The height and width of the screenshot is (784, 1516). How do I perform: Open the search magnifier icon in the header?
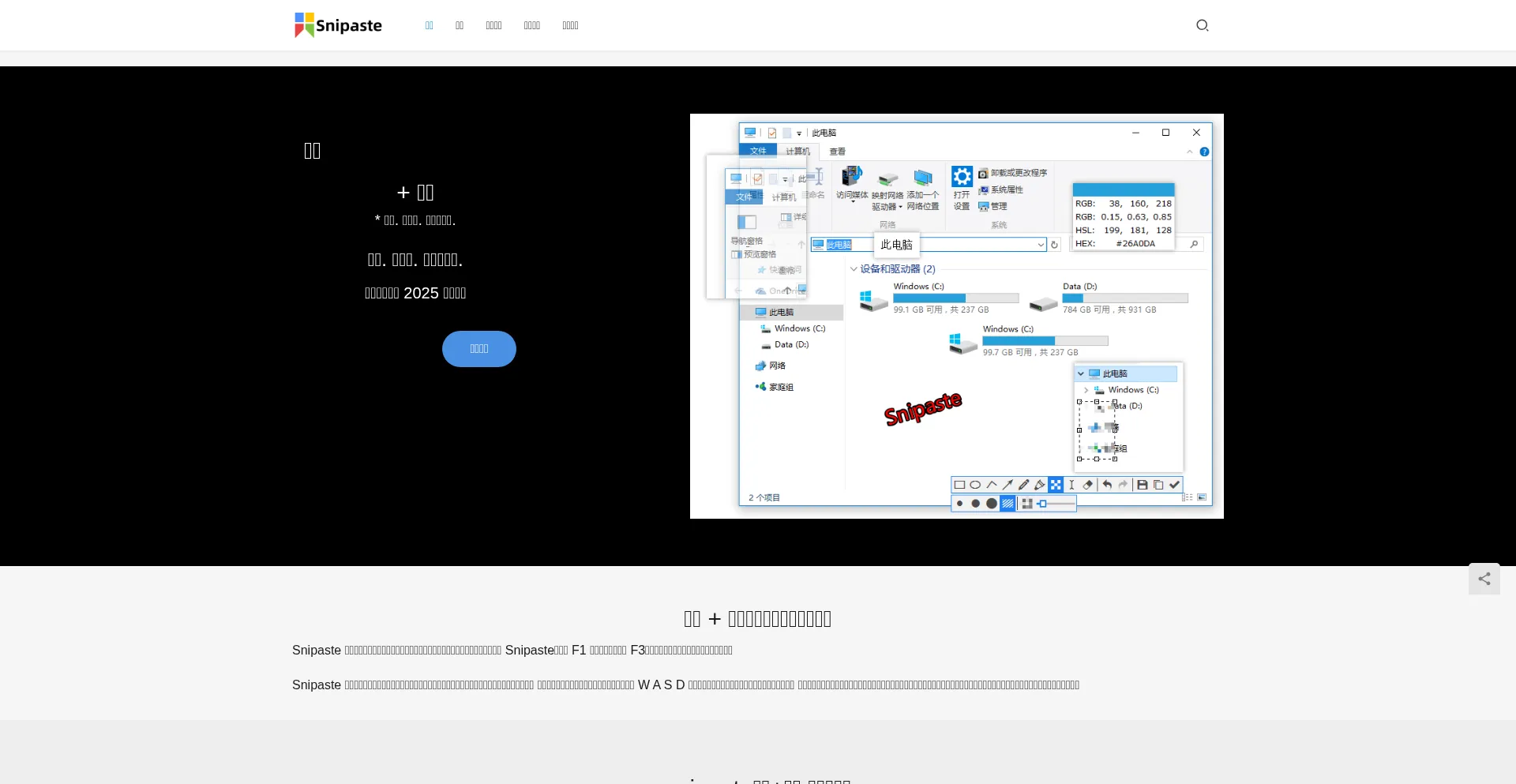point(1202,25)
